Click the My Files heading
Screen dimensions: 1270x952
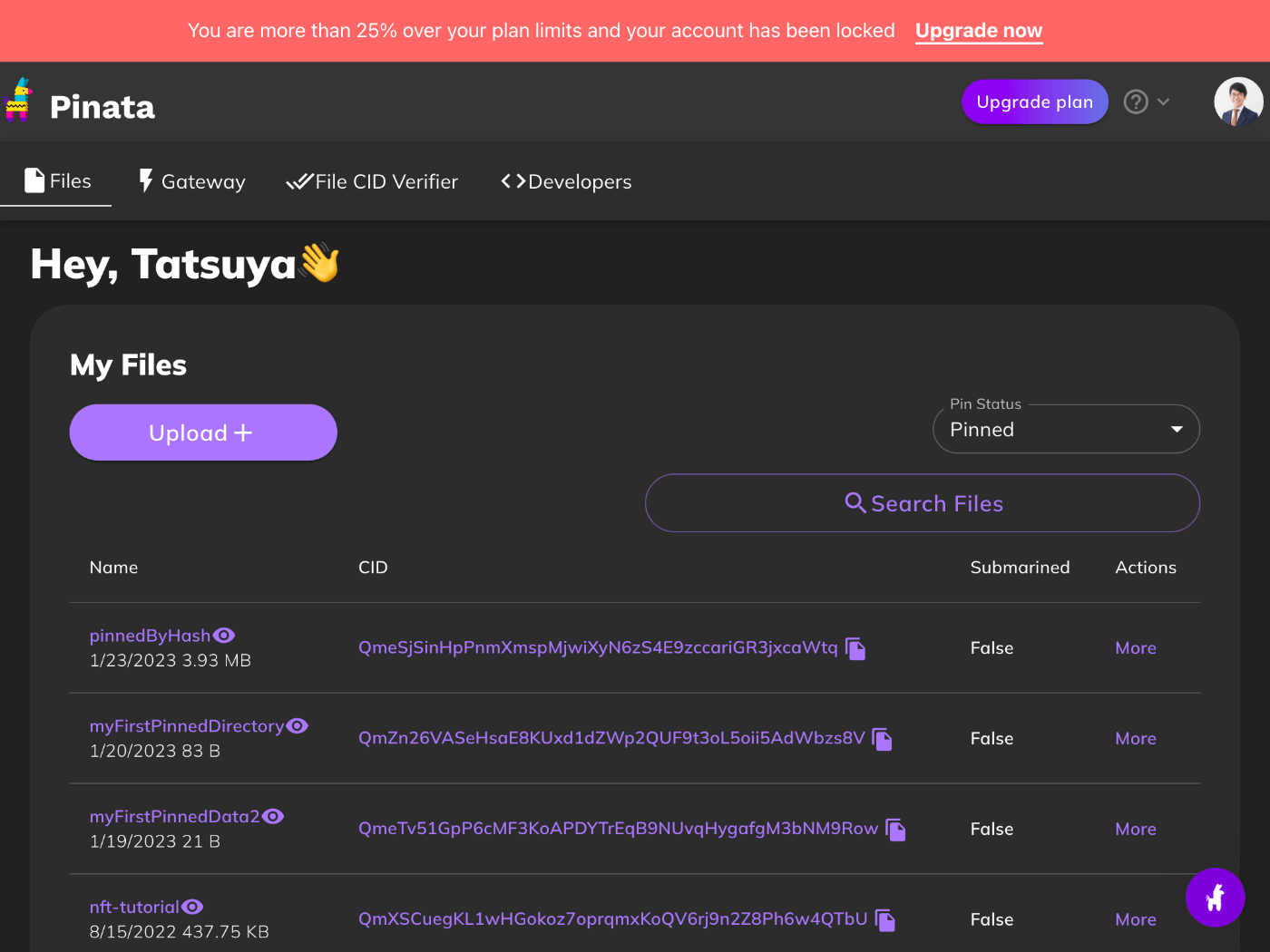pos(129,365)
